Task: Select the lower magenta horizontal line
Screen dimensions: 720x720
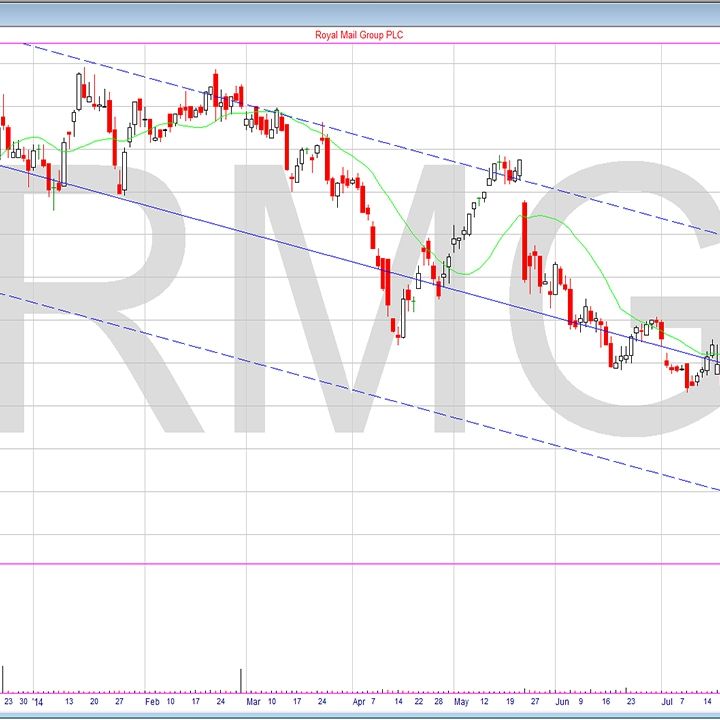Action: (360, 564)
